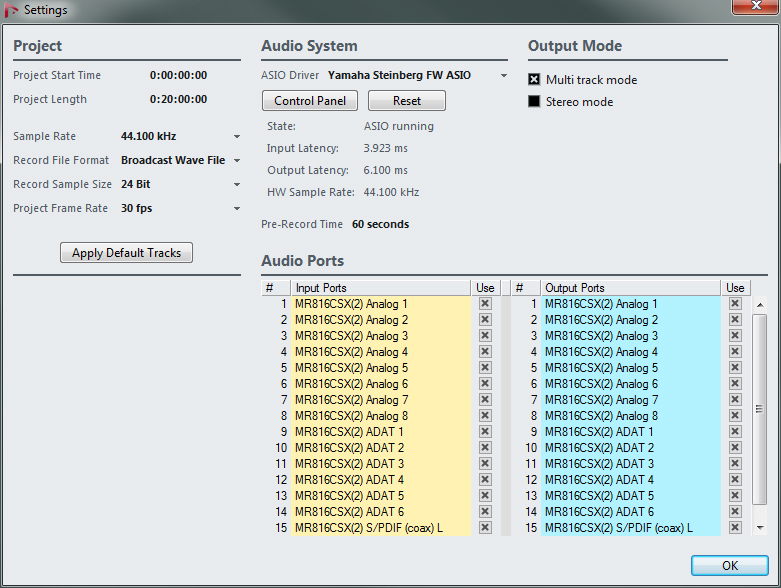
Task: Click the Settings window app icon
Action: click(x=11, y=9)
